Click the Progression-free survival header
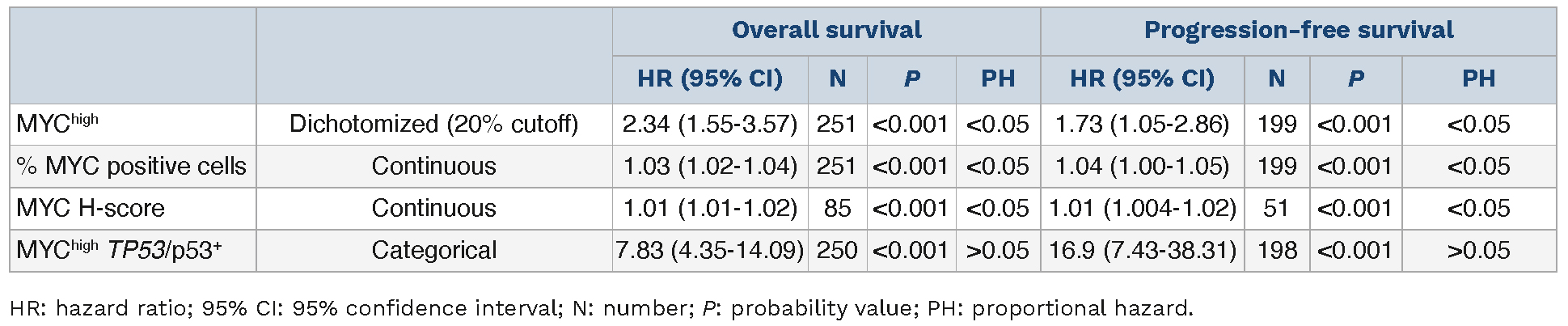The width and height of the screenshot is (1568, 326). (1298, 31)
